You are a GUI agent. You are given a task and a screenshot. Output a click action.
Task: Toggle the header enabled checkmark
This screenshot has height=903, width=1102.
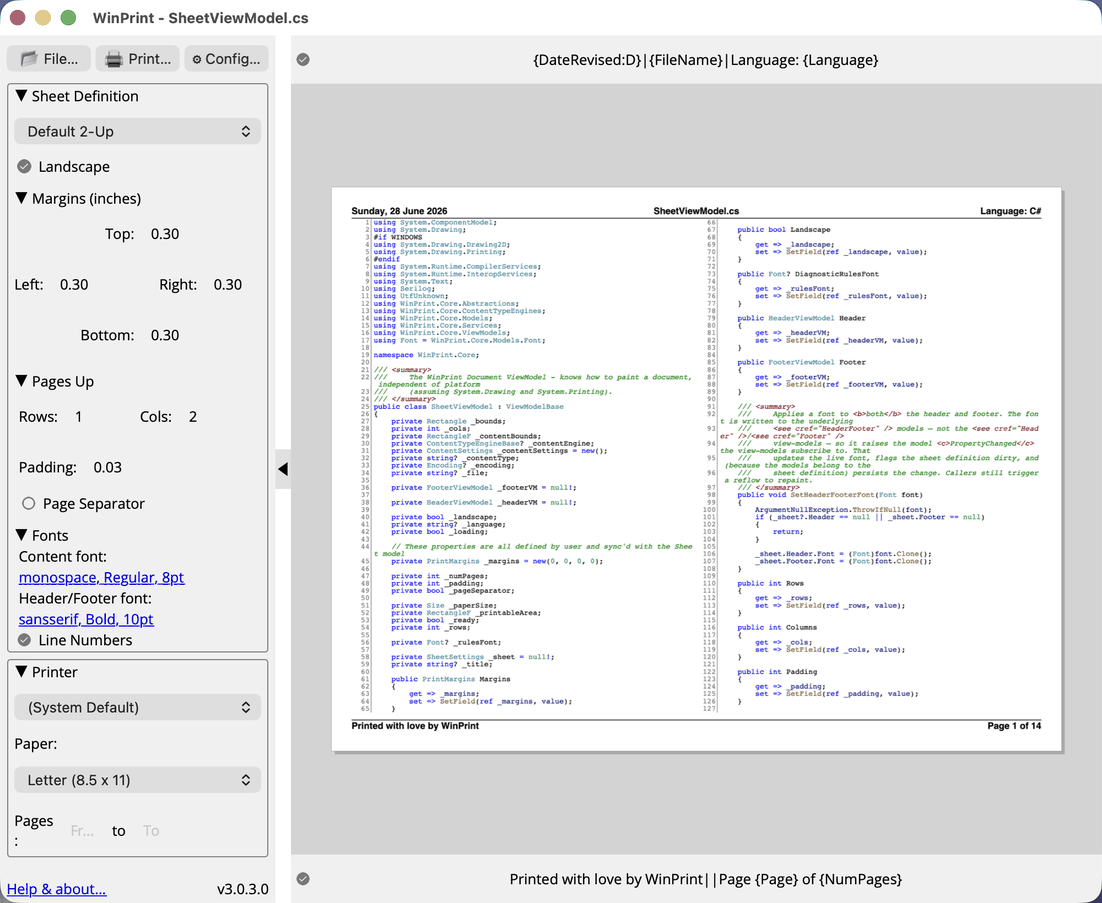tap(303, 60)
